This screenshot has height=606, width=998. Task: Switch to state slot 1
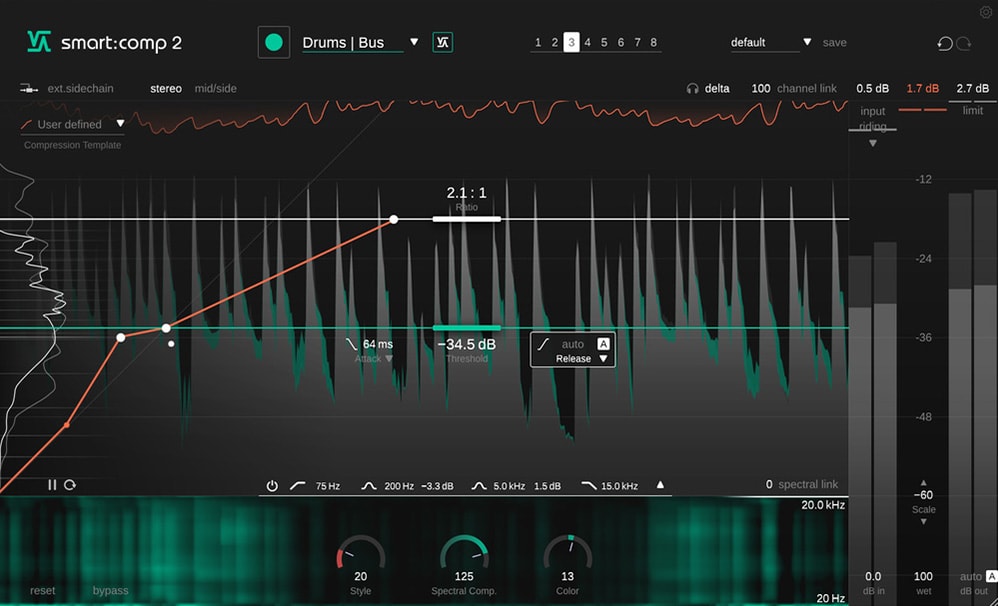[538, 43]
